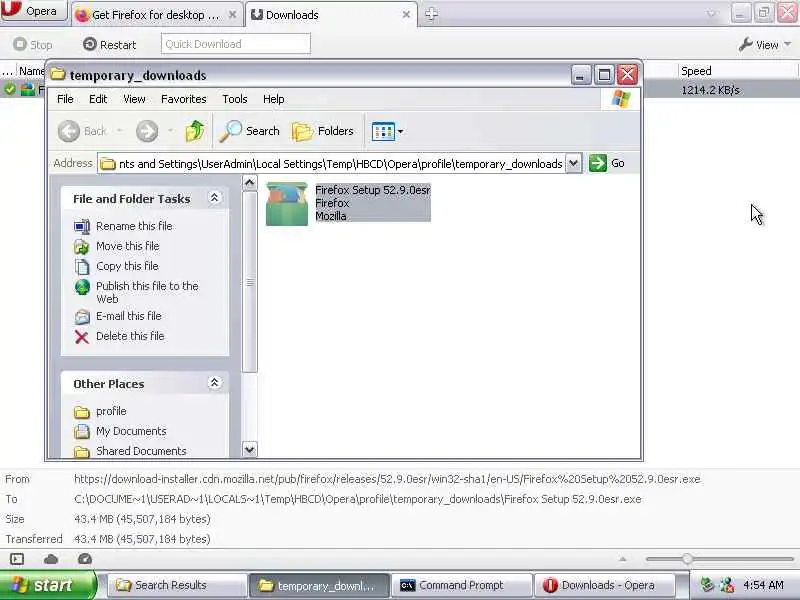Image resolution: width=800 pixels, height=600 pixels.
Task: Click the Opera Turbo speedometer icon
Action: coord(85,559)
